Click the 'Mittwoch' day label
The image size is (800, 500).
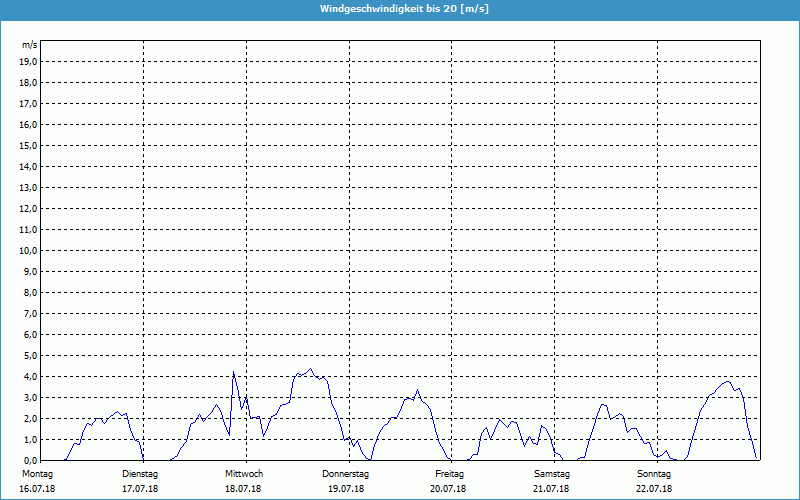pos(243,473)
